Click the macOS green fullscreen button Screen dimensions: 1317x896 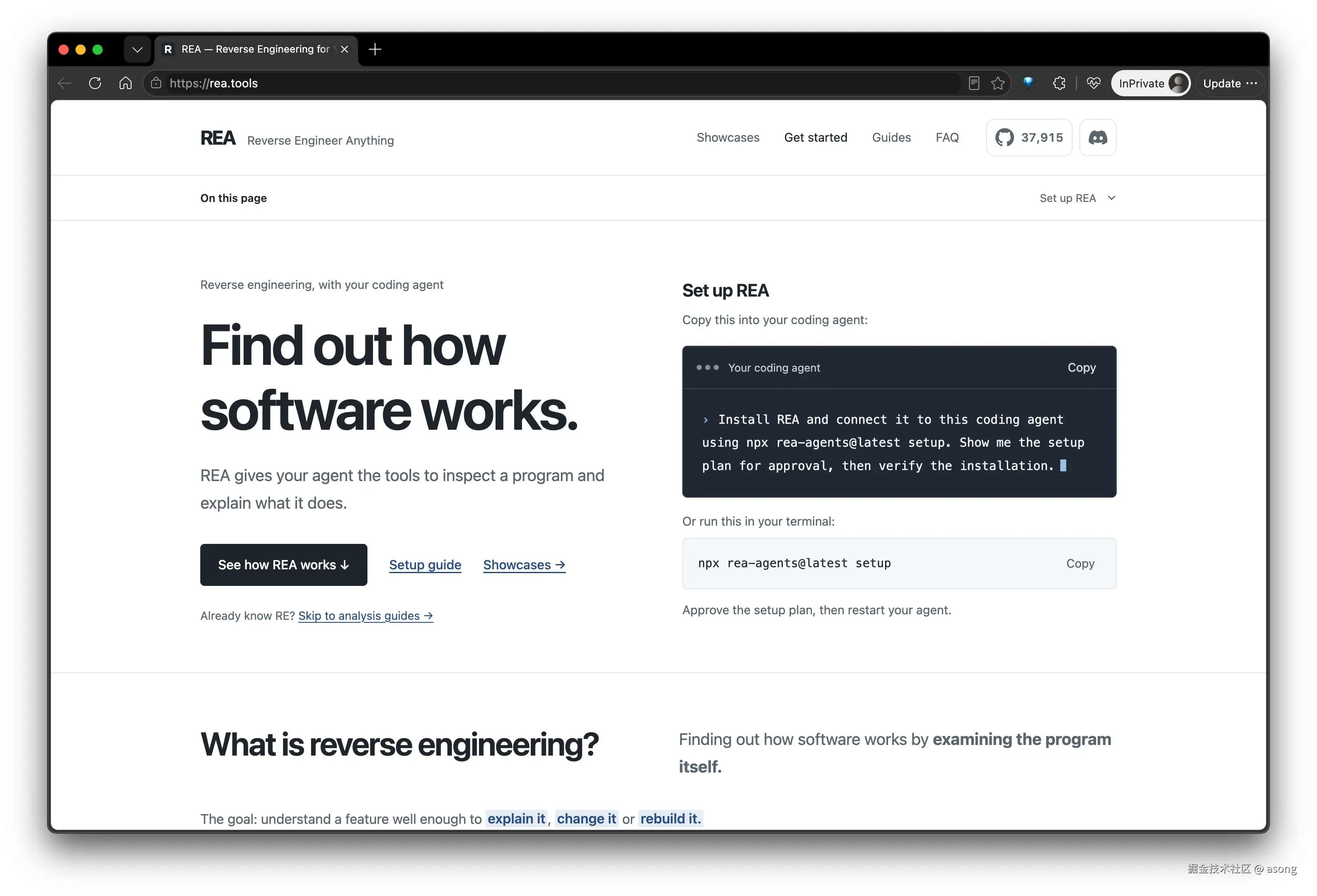(x=98, y=50)
